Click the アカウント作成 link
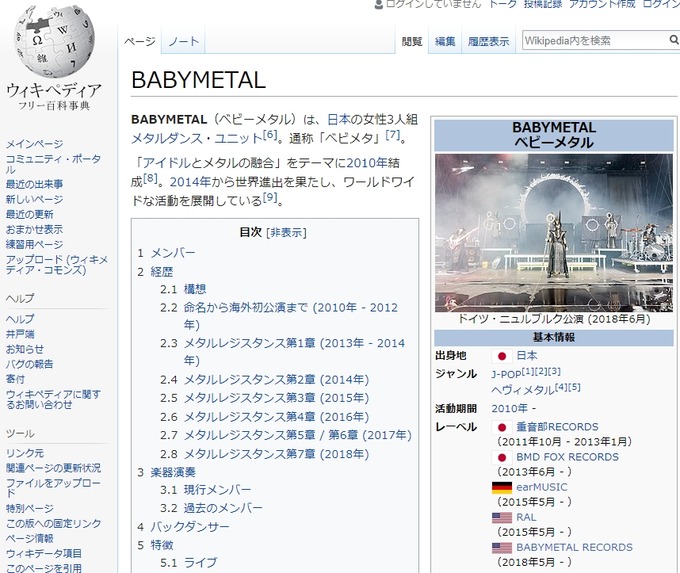The width and height of the screenshot is (680, 573). [x=602, y=4]
